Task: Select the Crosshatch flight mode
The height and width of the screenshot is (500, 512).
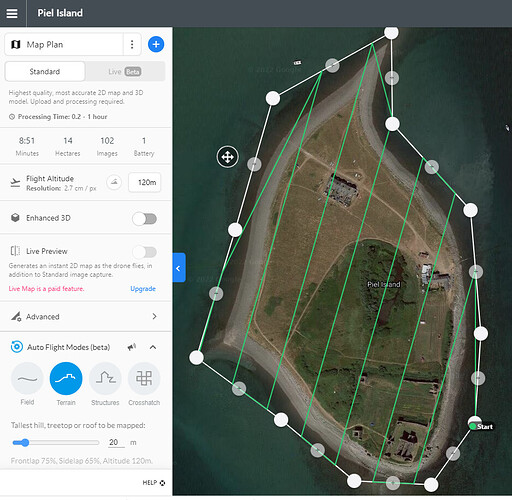Action: coord(144,379)
